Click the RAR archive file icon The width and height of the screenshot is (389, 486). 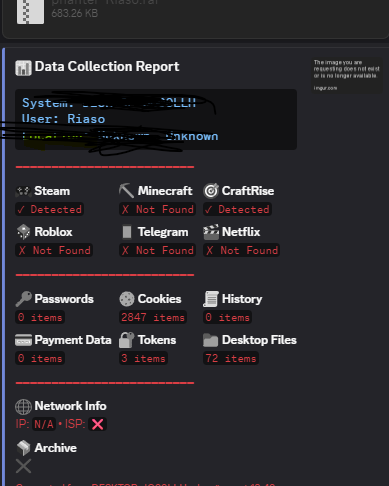point(30,11)
